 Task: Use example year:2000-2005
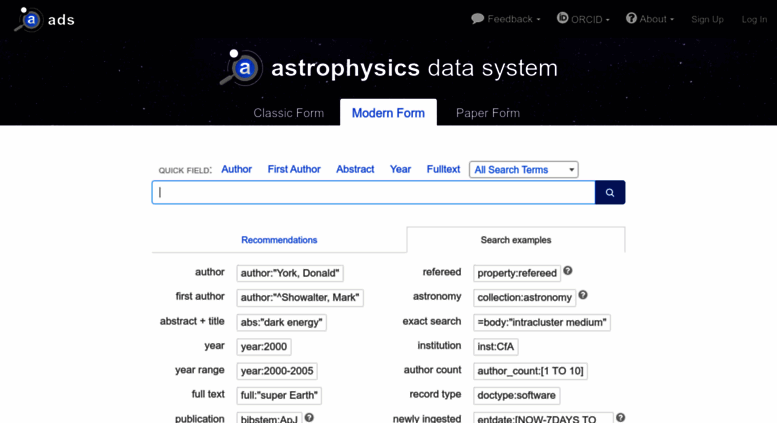point(277,371)
